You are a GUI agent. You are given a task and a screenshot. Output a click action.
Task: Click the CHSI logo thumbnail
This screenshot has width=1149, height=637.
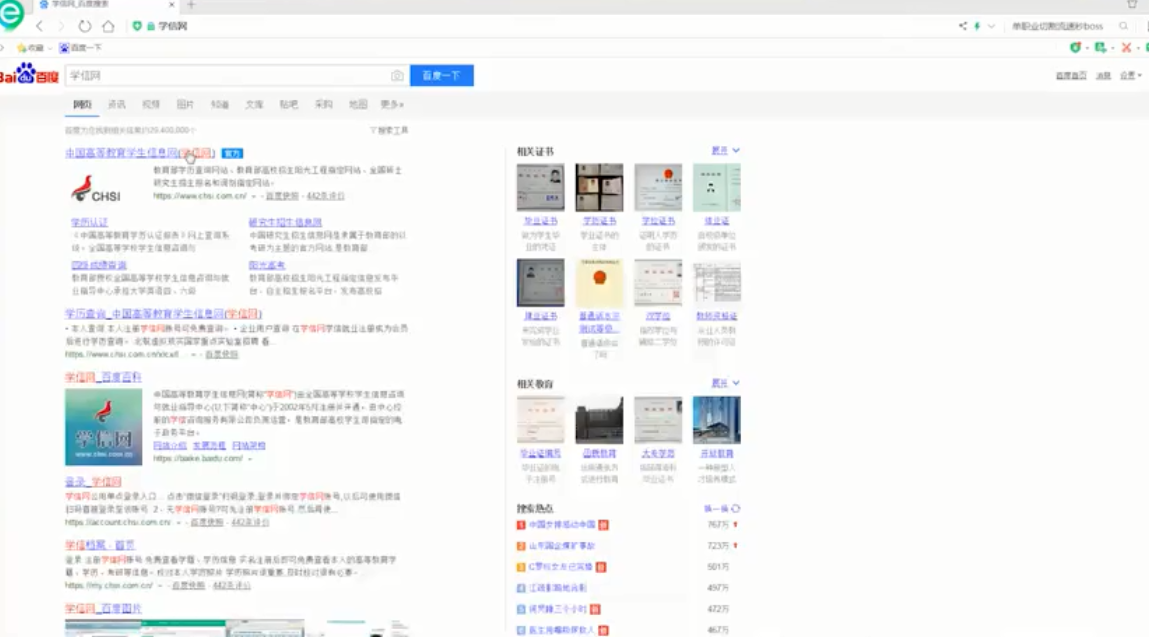click(x=96, y=189)
